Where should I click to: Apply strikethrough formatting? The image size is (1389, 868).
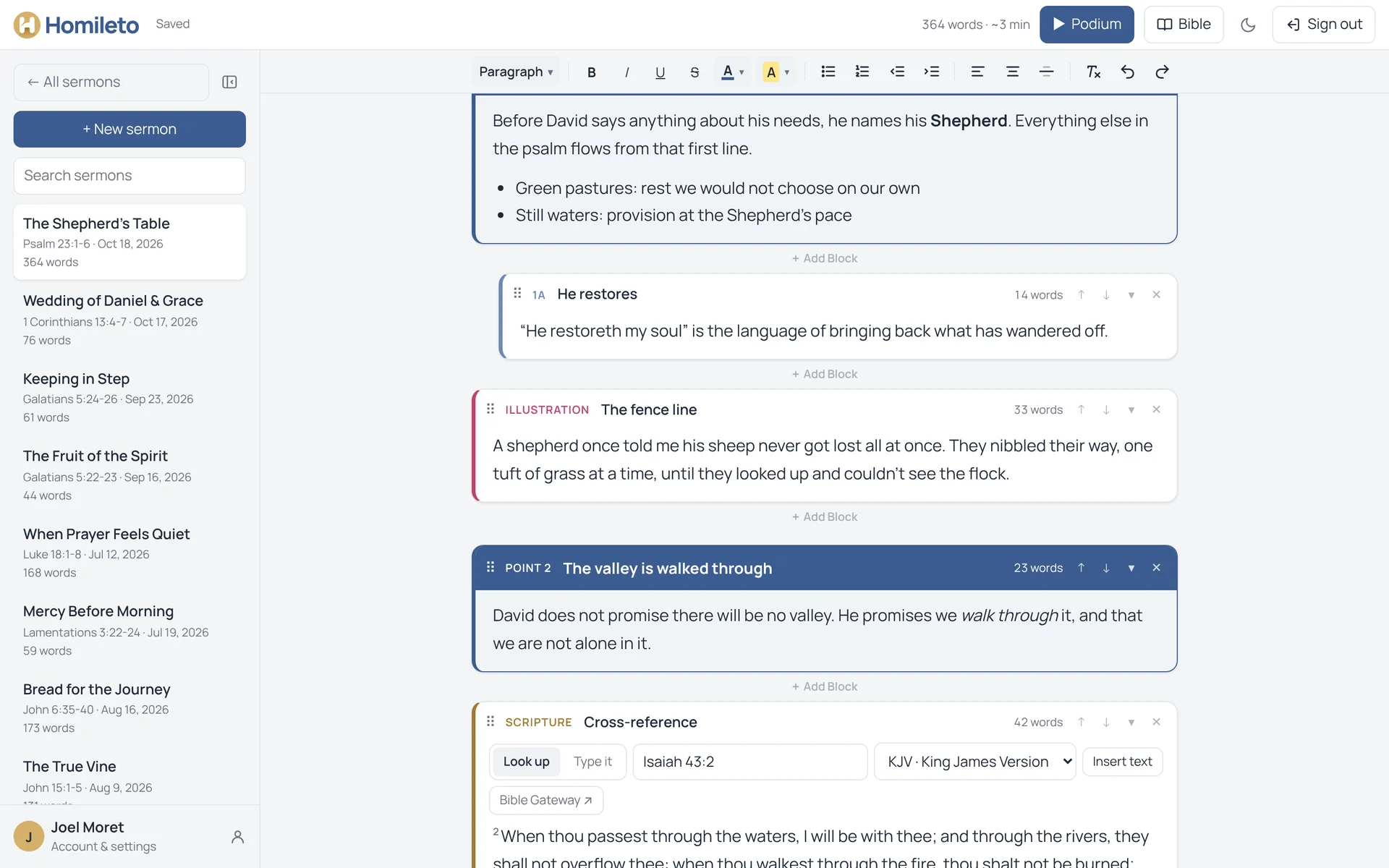pyautogui.click(x=694, y=72)
